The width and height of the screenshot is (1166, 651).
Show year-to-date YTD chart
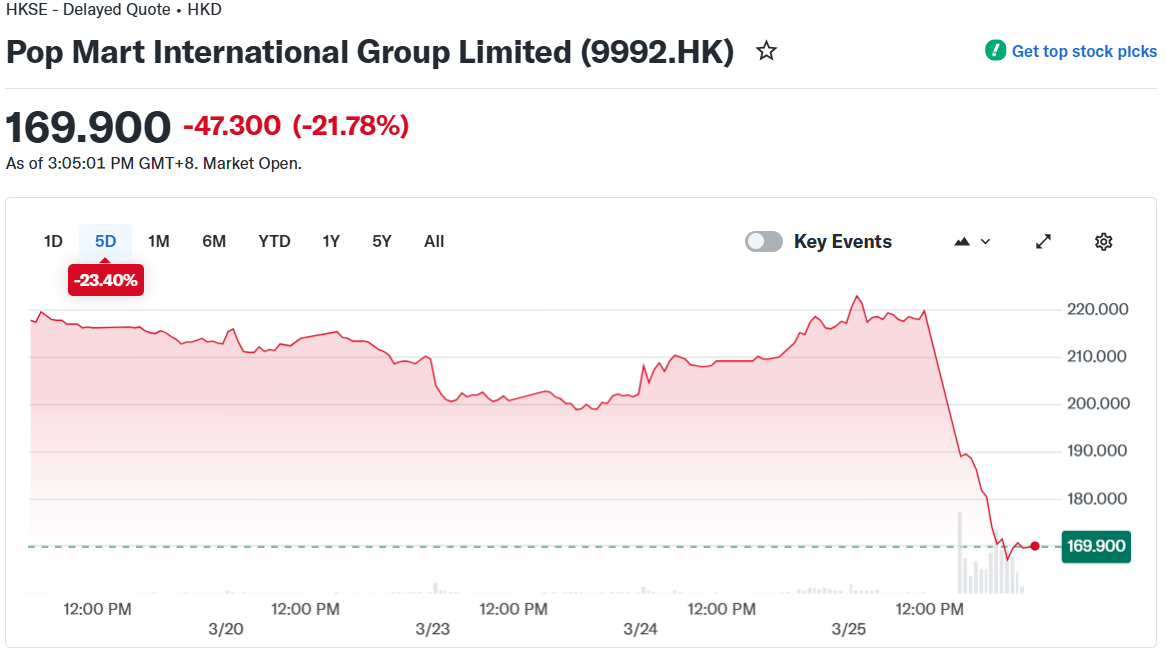point(274,241)
